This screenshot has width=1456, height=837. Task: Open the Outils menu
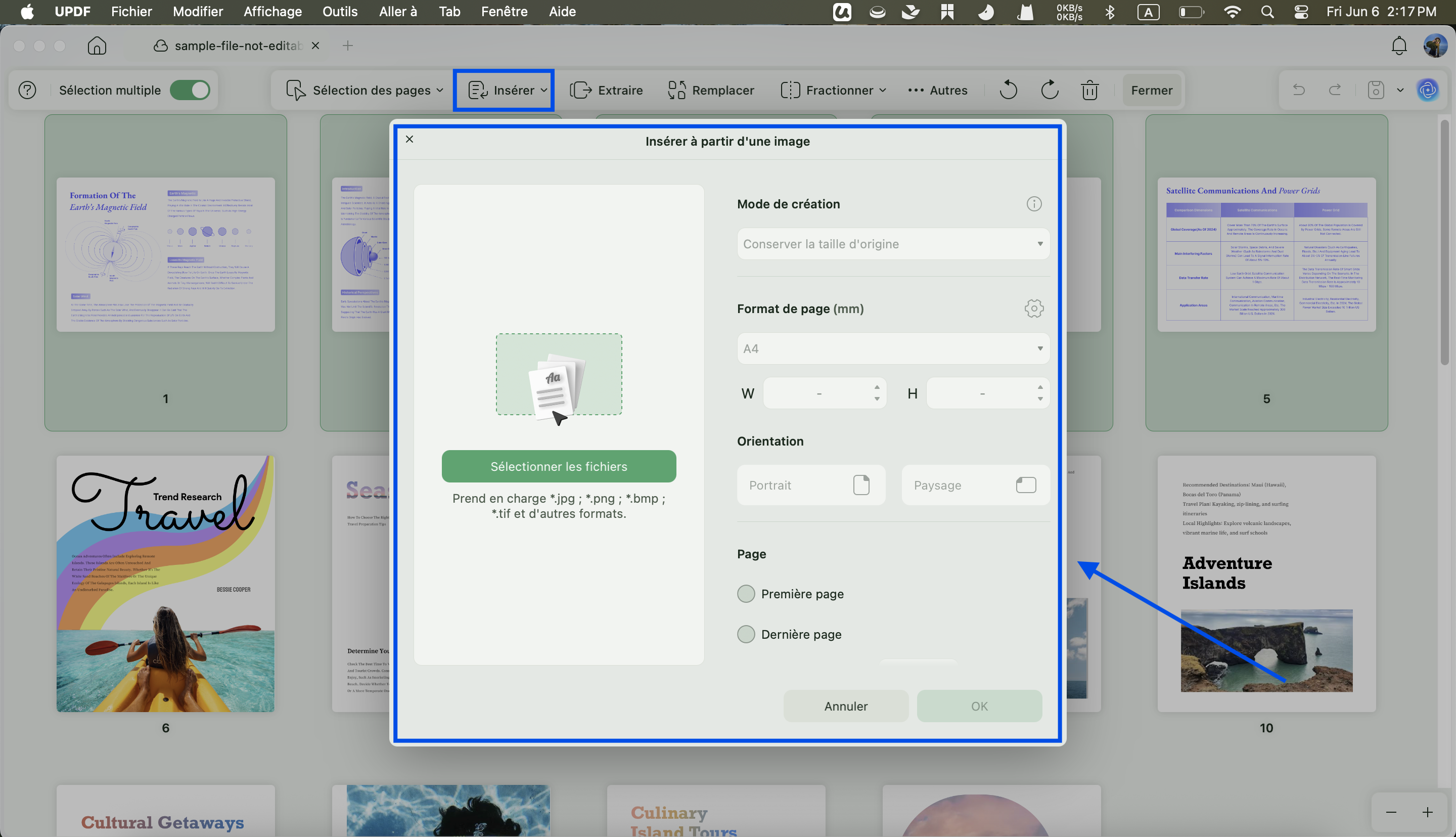point(340,12)
